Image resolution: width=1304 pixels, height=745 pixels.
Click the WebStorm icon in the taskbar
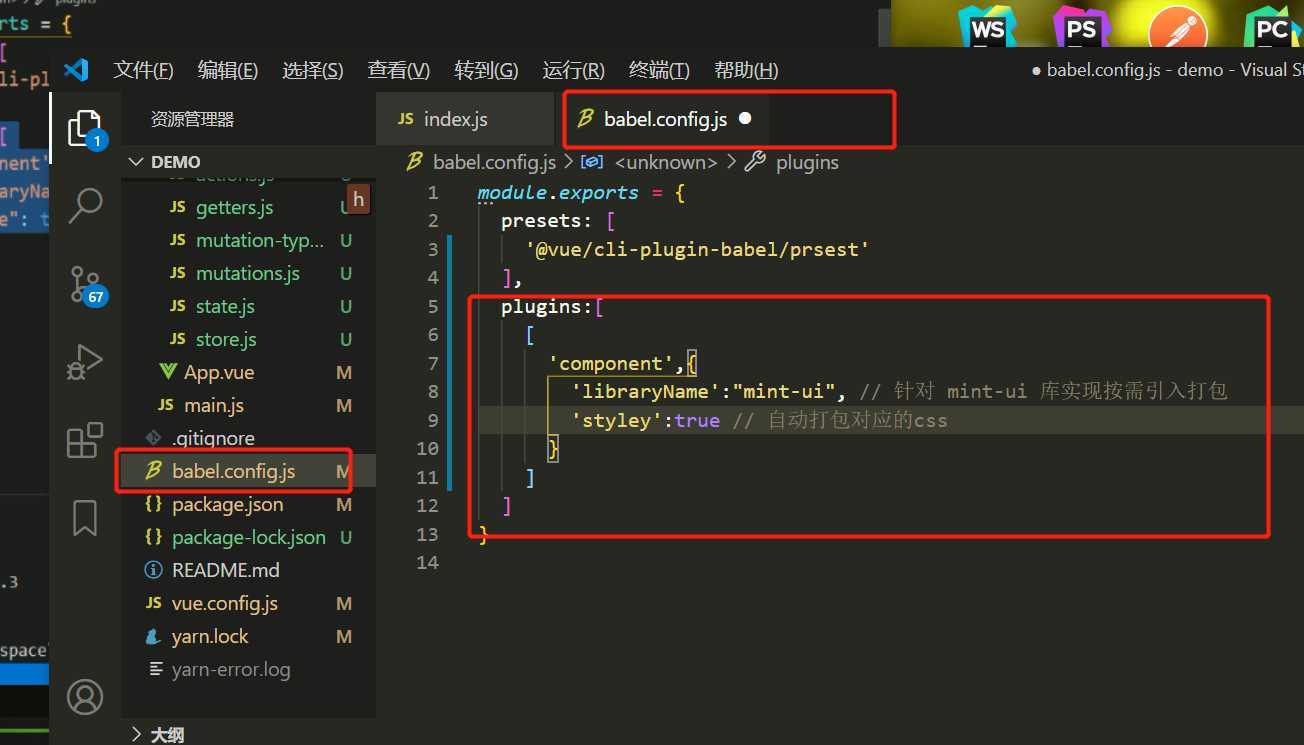(988, 27)
